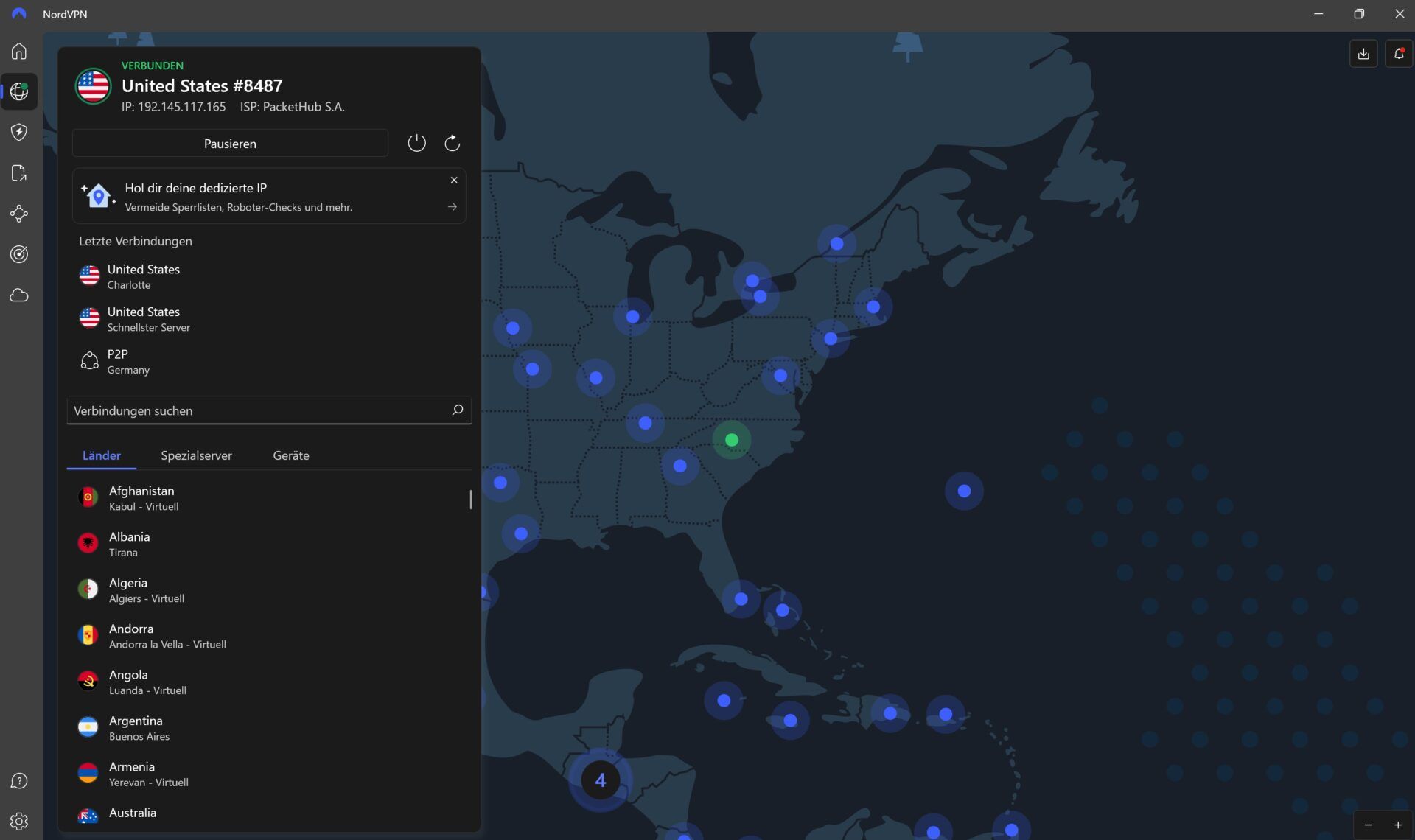Open the notifications bell icon
The width and height of the screenshot is (1415, 840).
pyautogui.click(x=1399, y=54)
